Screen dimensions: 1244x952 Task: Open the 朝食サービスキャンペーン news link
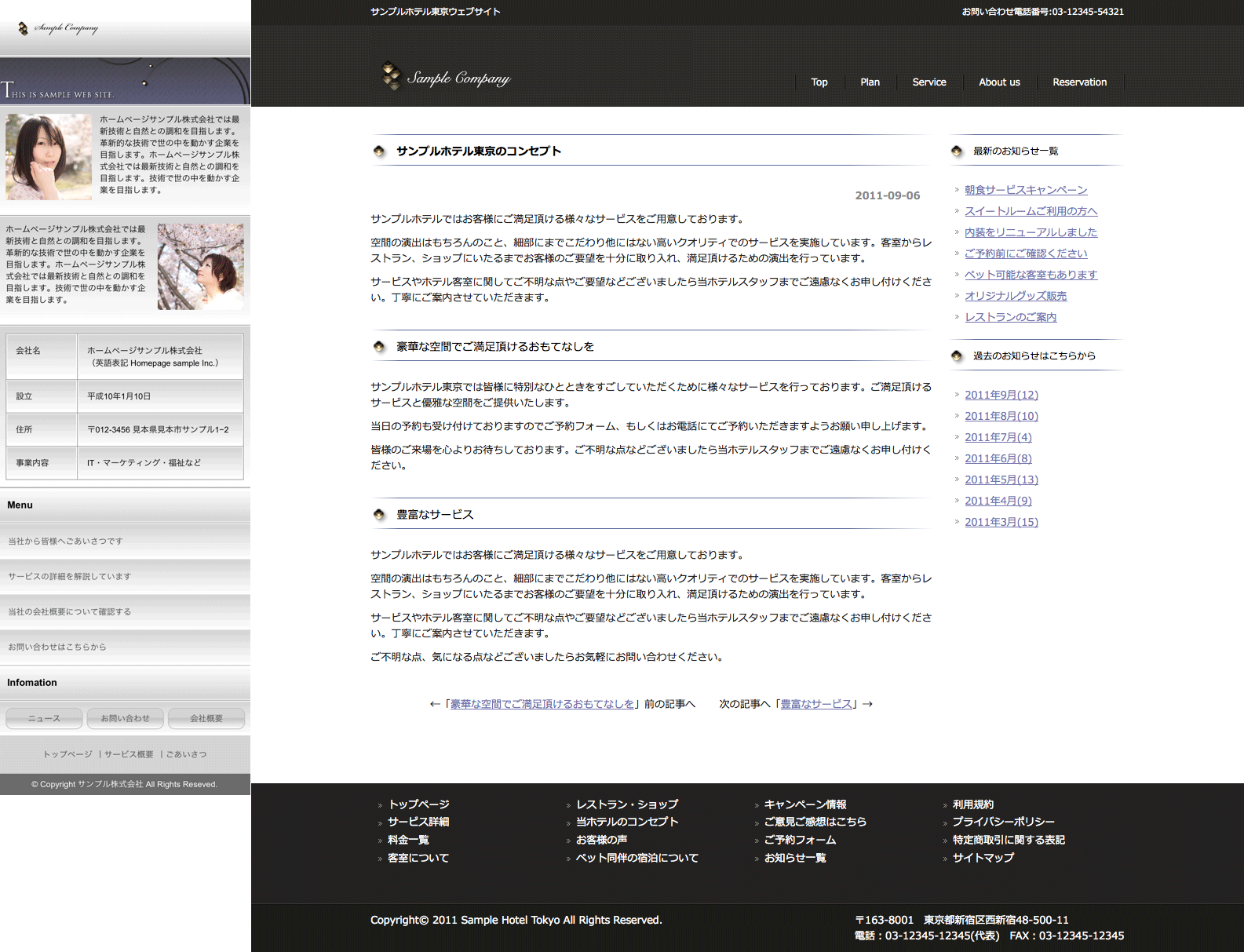1025,190
